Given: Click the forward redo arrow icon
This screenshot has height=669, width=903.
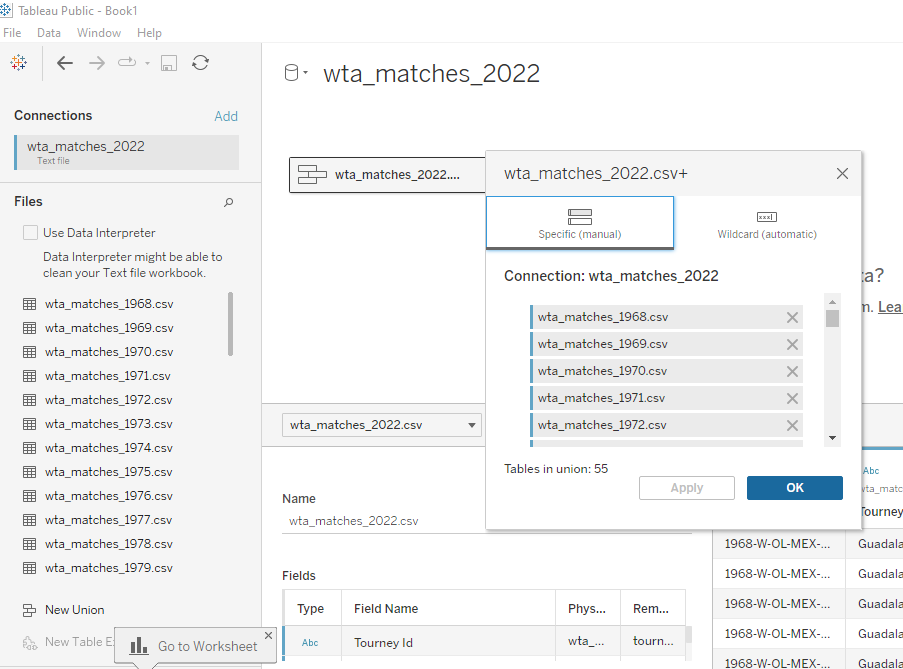Looking at the screenshot, I should [97, 63].
